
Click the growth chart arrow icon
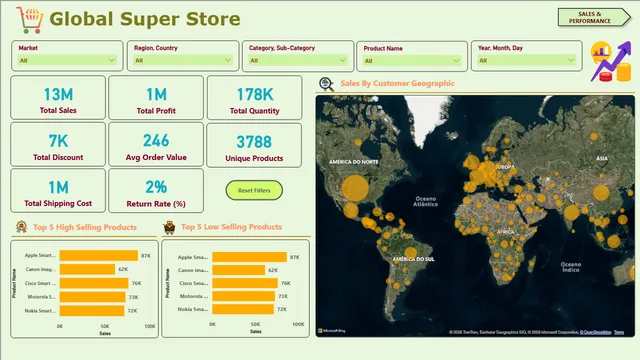tap(611, 61)
